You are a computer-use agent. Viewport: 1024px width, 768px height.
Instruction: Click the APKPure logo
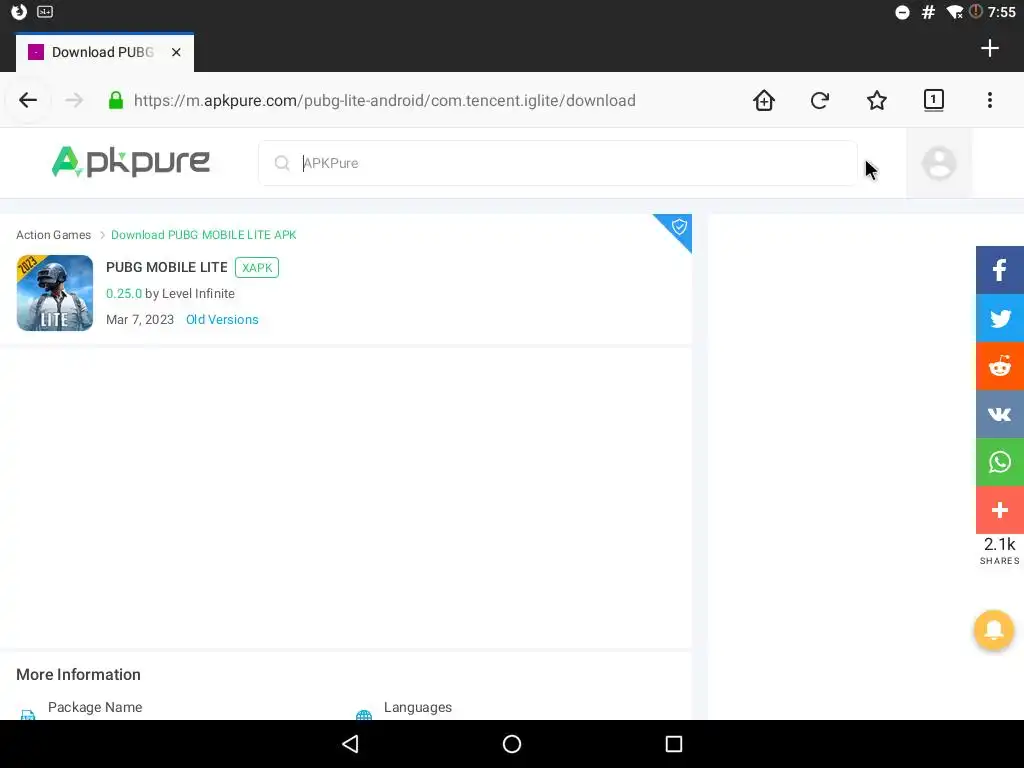131,161
